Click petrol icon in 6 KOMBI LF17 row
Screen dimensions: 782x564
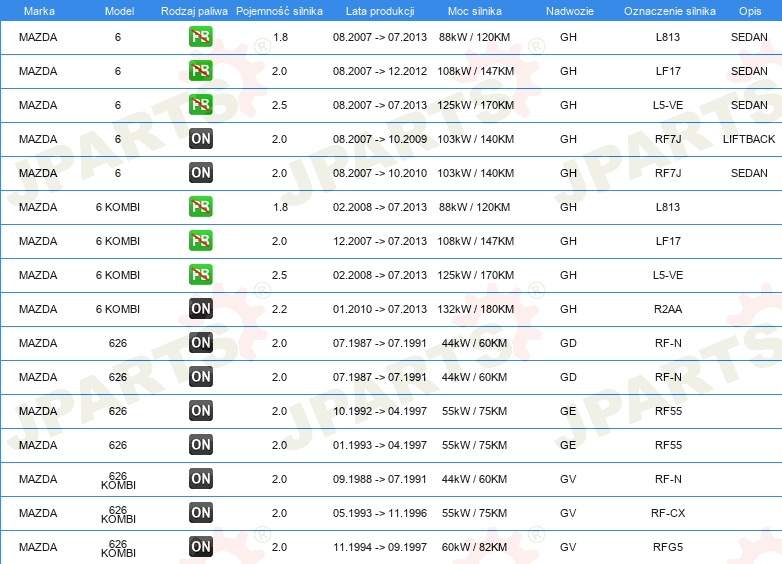[200, 240]
